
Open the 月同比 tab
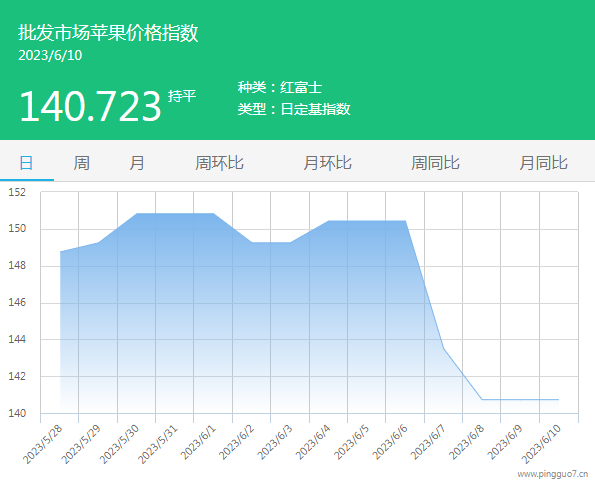tap(543, 163)
